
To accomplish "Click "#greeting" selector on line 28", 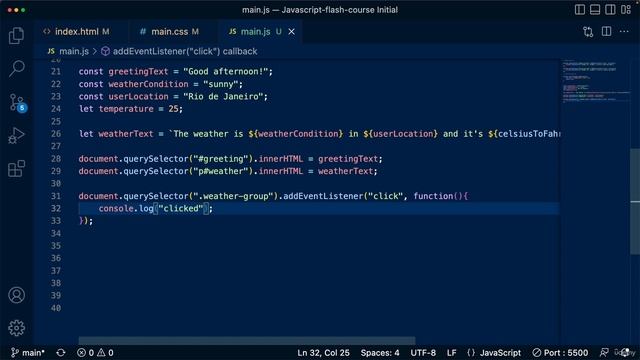I will [220, 159].
